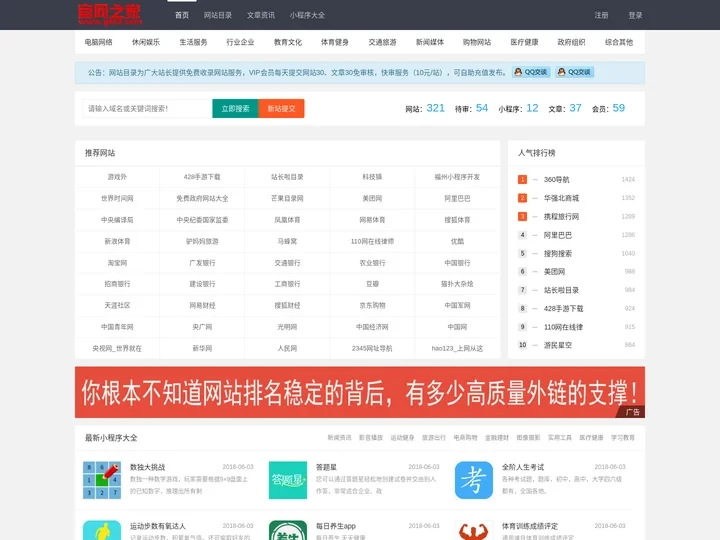Filter mini programs by 电商购物

point(465,438)
